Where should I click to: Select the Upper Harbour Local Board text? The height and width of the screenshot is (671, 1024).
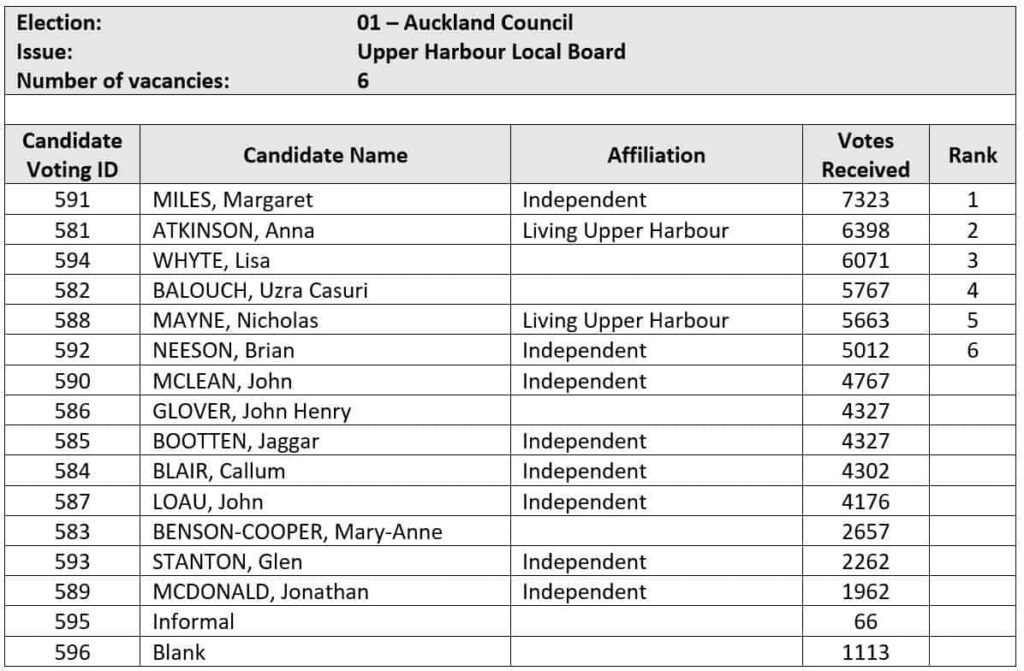pos(491,52)
